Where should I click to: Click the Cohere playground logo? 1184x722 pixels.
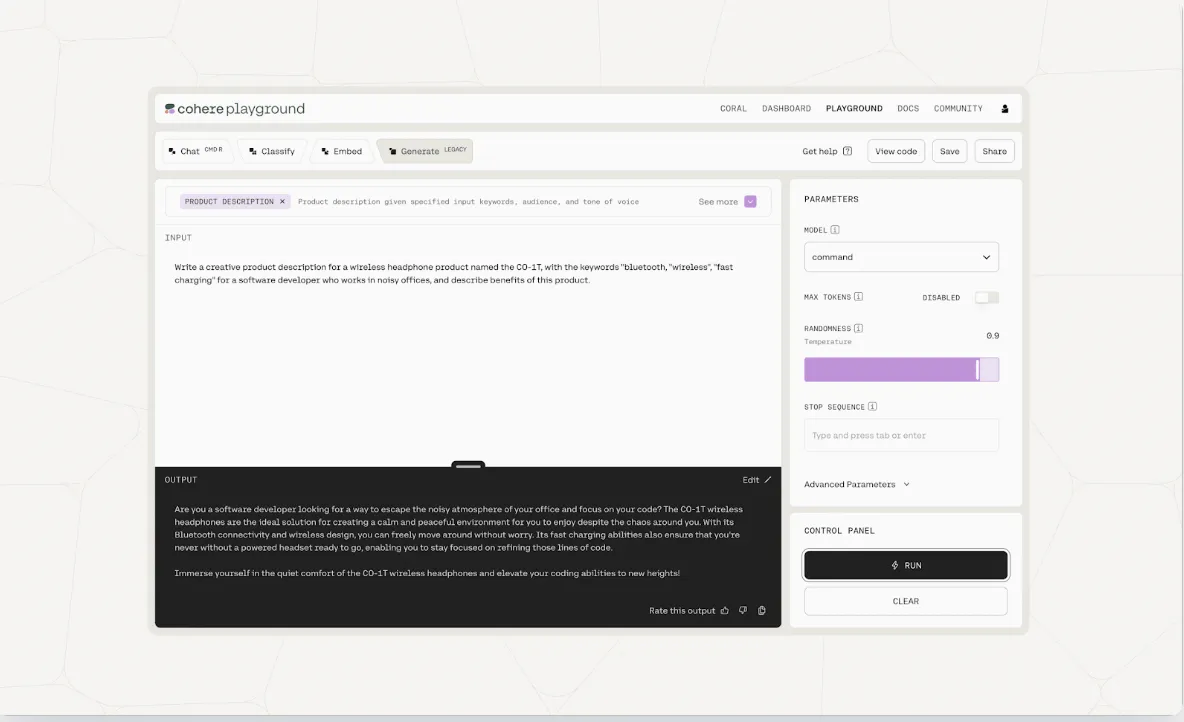coord(235,109)
